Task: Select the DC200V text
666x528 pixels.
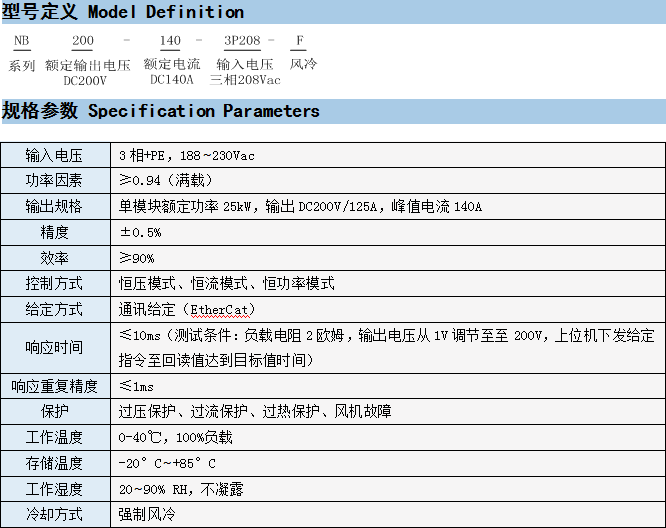Action: 85,81
